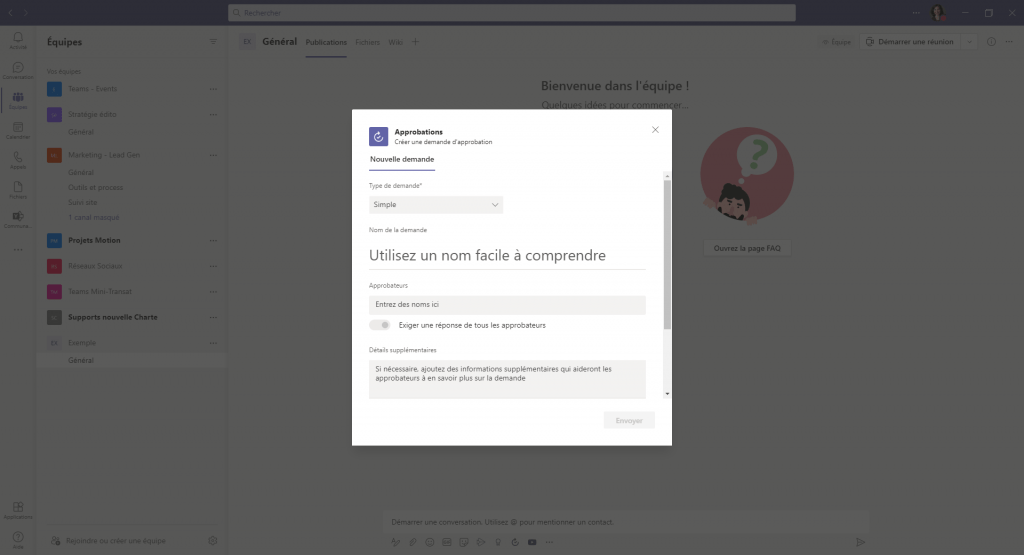
Task: Open more options for Marketing - Lead Gen
Action: click(213, 155)
